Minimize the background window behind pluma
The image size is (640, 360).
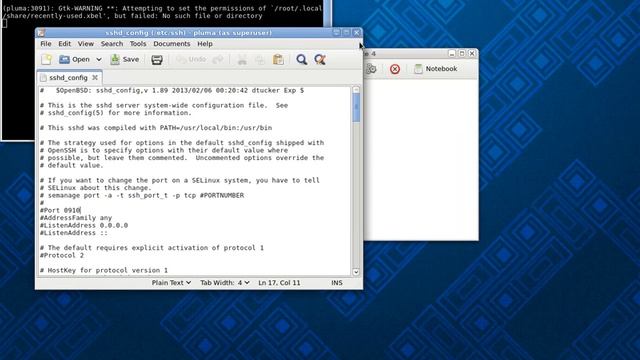pyautogui.click(x=451, y=53)
